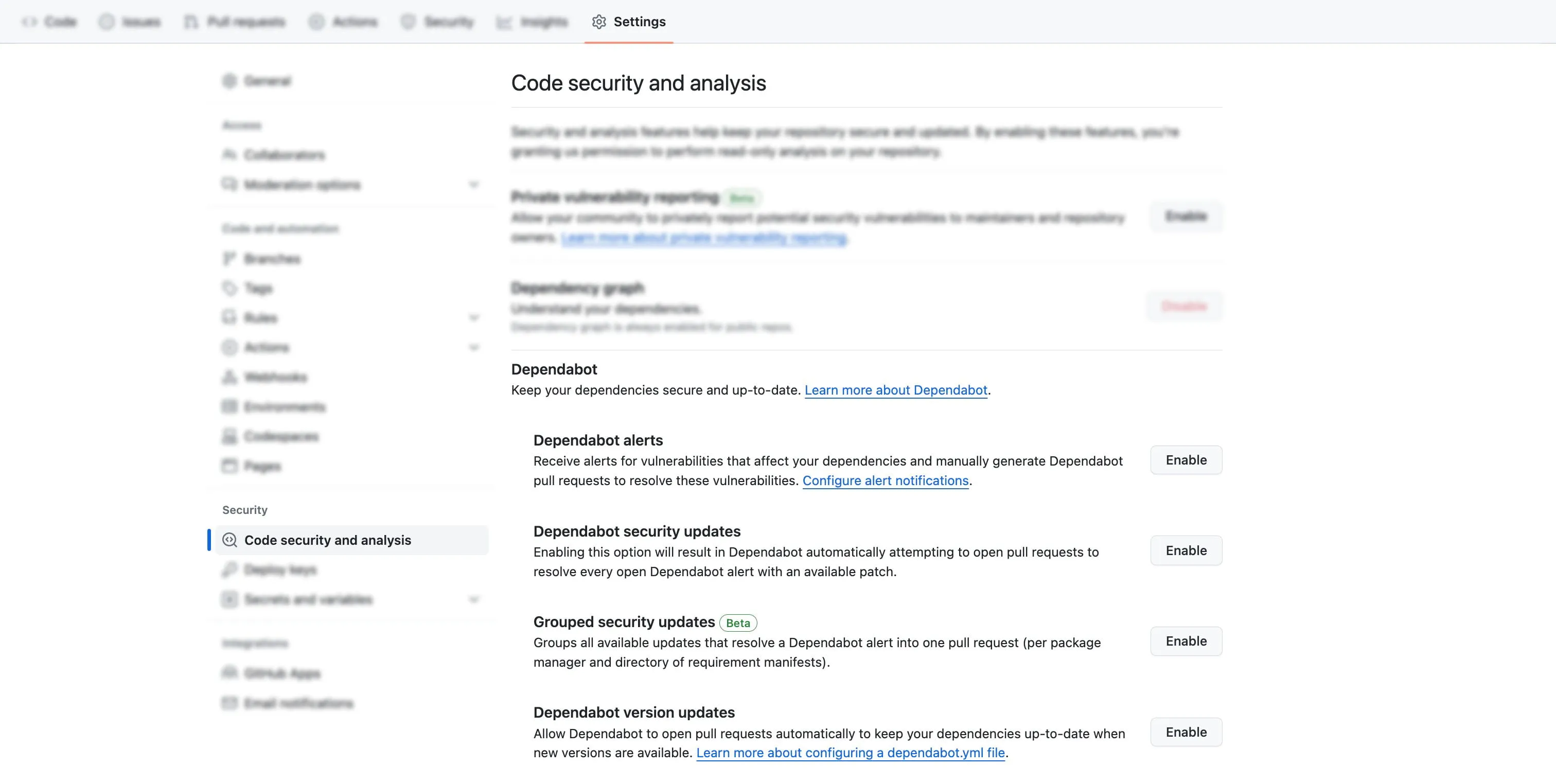Expand the Rules section chevron

474,318
